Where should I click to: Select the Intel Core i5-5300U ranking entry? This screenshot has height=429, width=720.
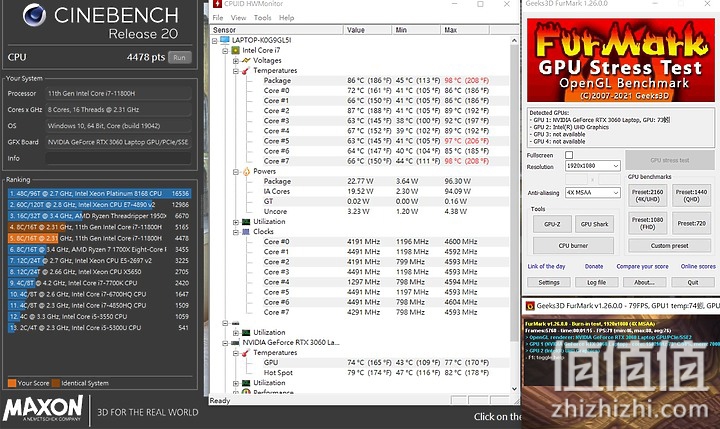(99, 328)
